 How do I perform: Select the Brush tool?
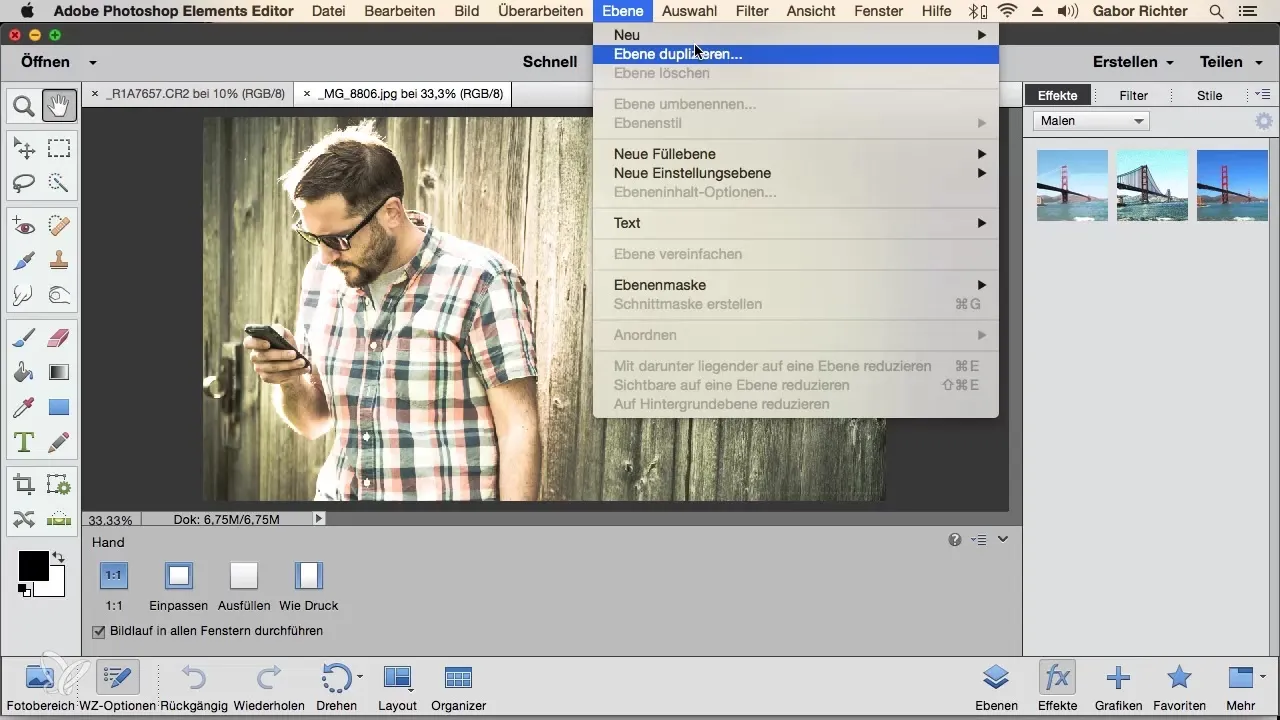(24, 339)
